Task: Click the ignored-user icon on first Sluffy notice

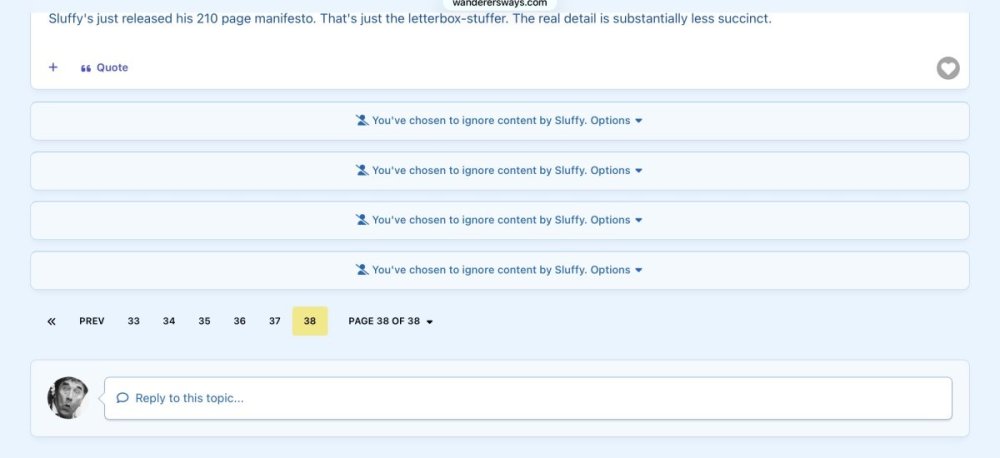Action: [x=362, y=120]
